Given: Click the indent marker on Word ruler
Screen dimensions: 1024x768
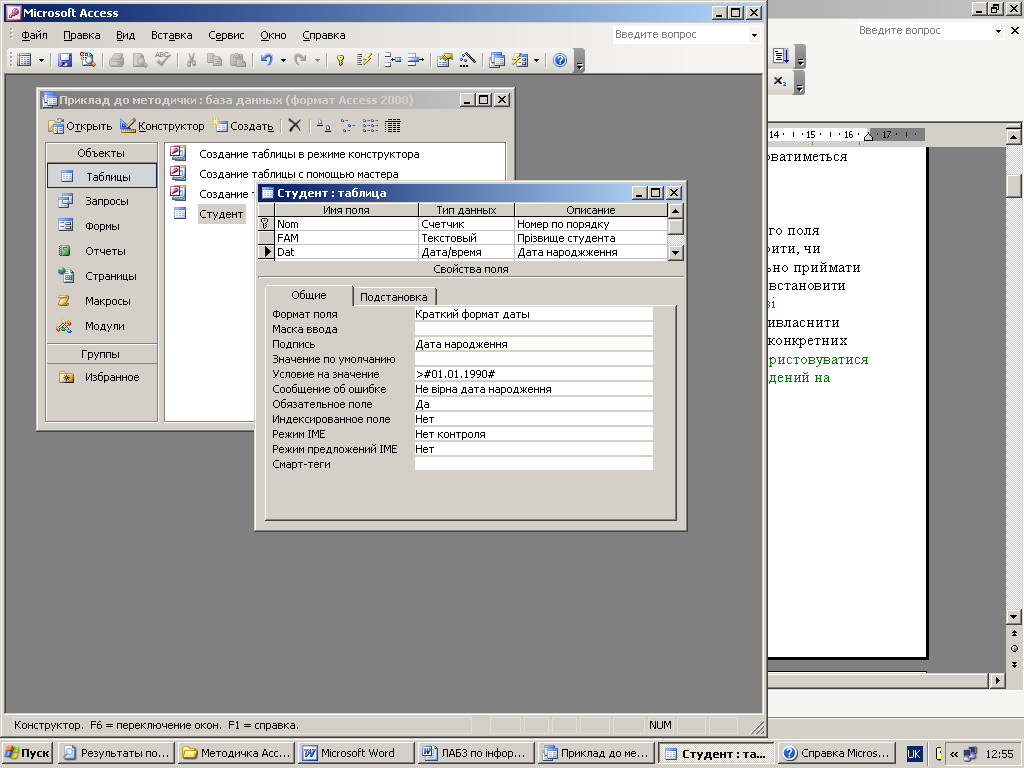Looking at the screenshot, I should tap(868, 135).
